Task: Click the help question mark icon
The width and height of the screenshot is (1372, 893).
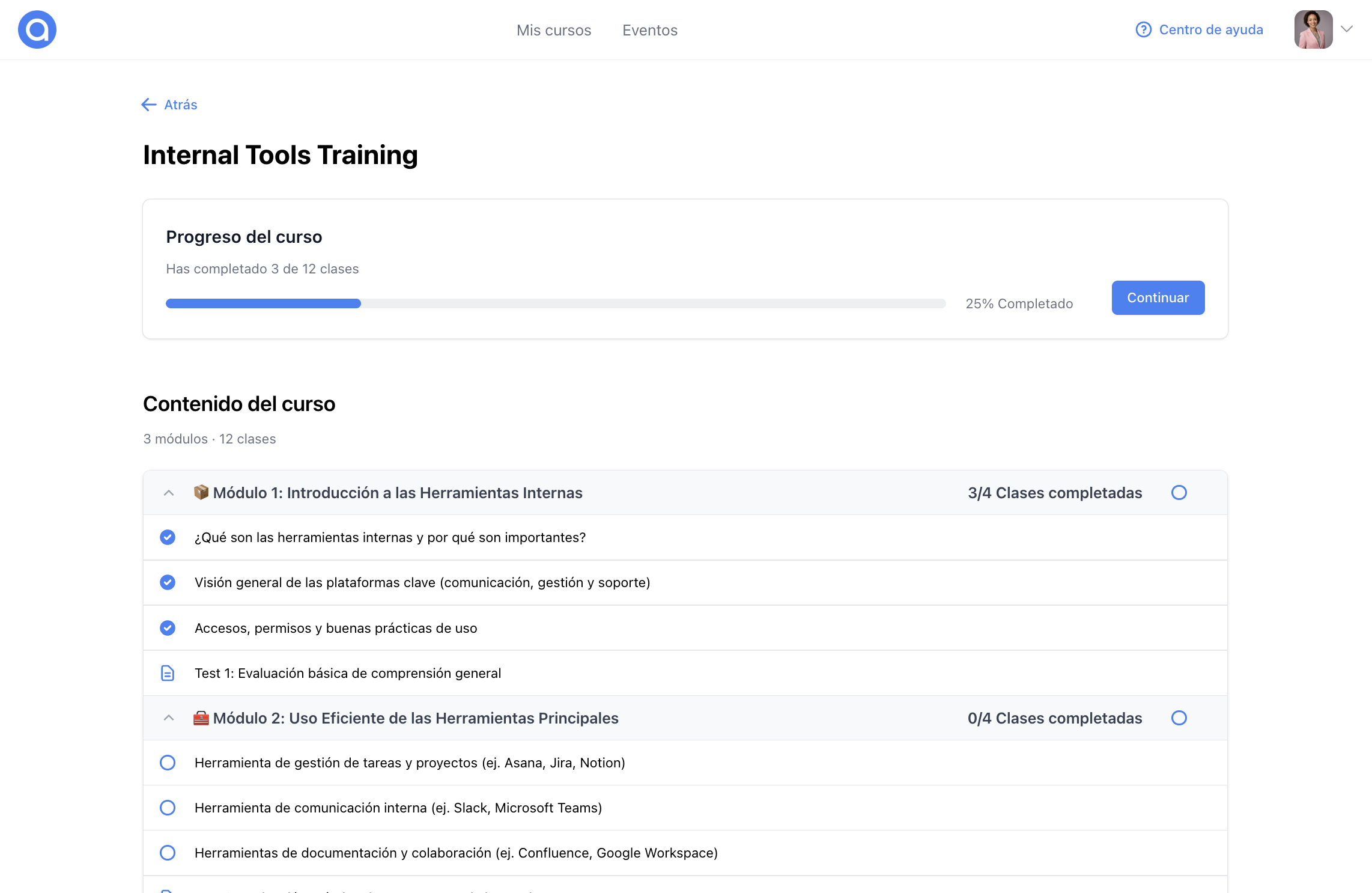Action: pos(1143,29)
